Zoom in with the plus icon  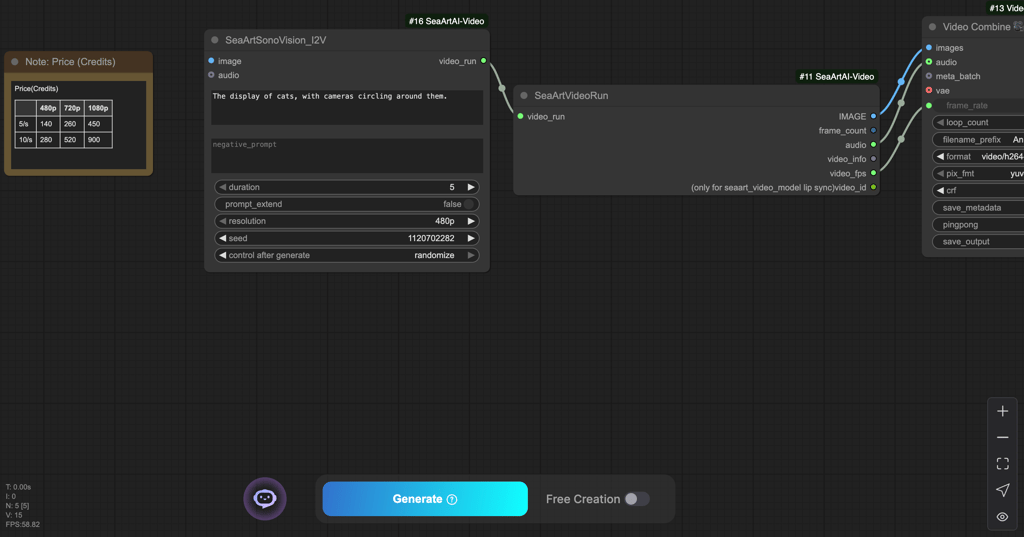1002,411
